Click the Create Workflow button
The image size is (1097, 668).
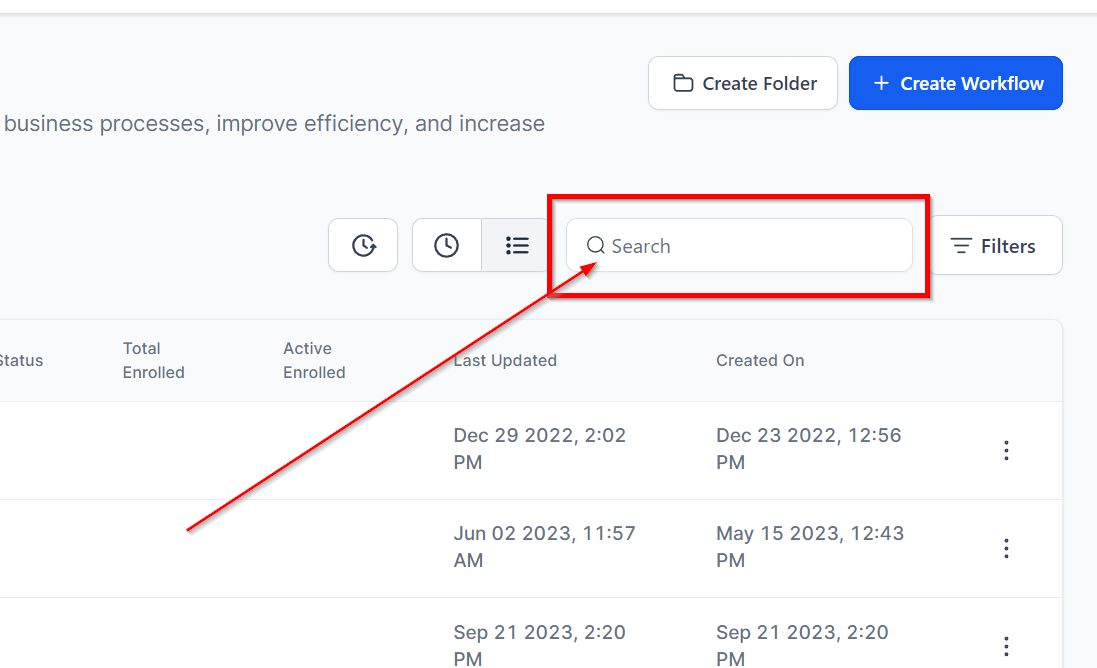956,83
